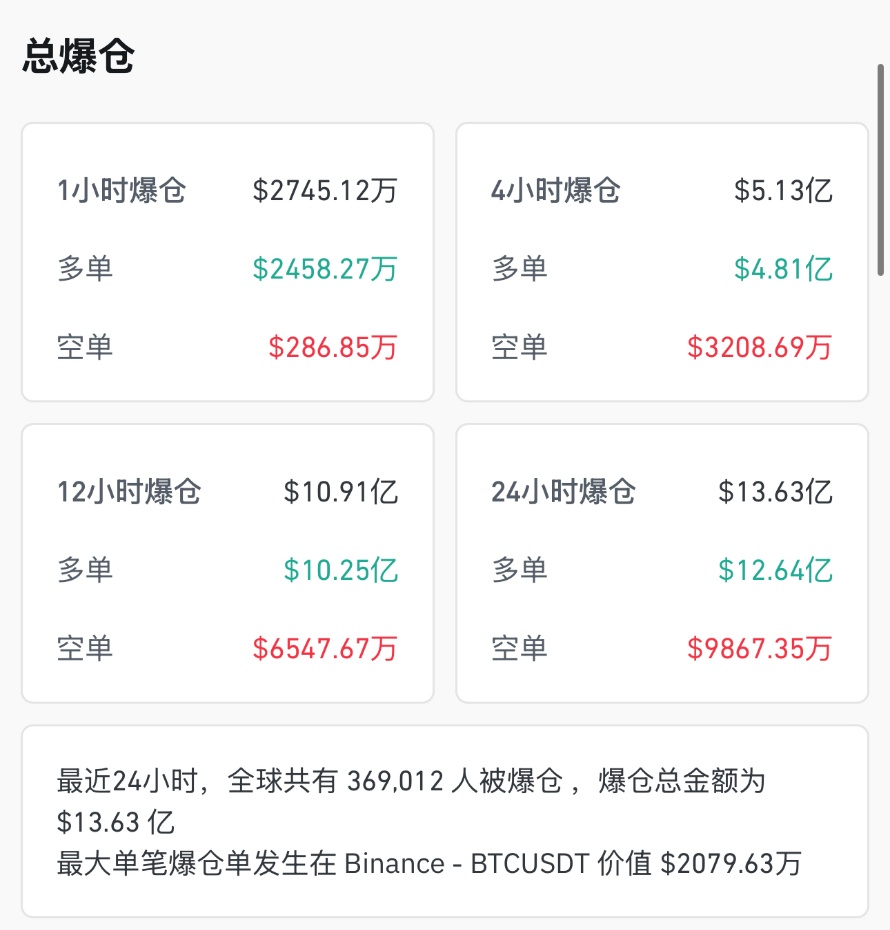Click 24-hour long value $12.64亿
Screen dimensions: 890x930
[x=775, y=570]
